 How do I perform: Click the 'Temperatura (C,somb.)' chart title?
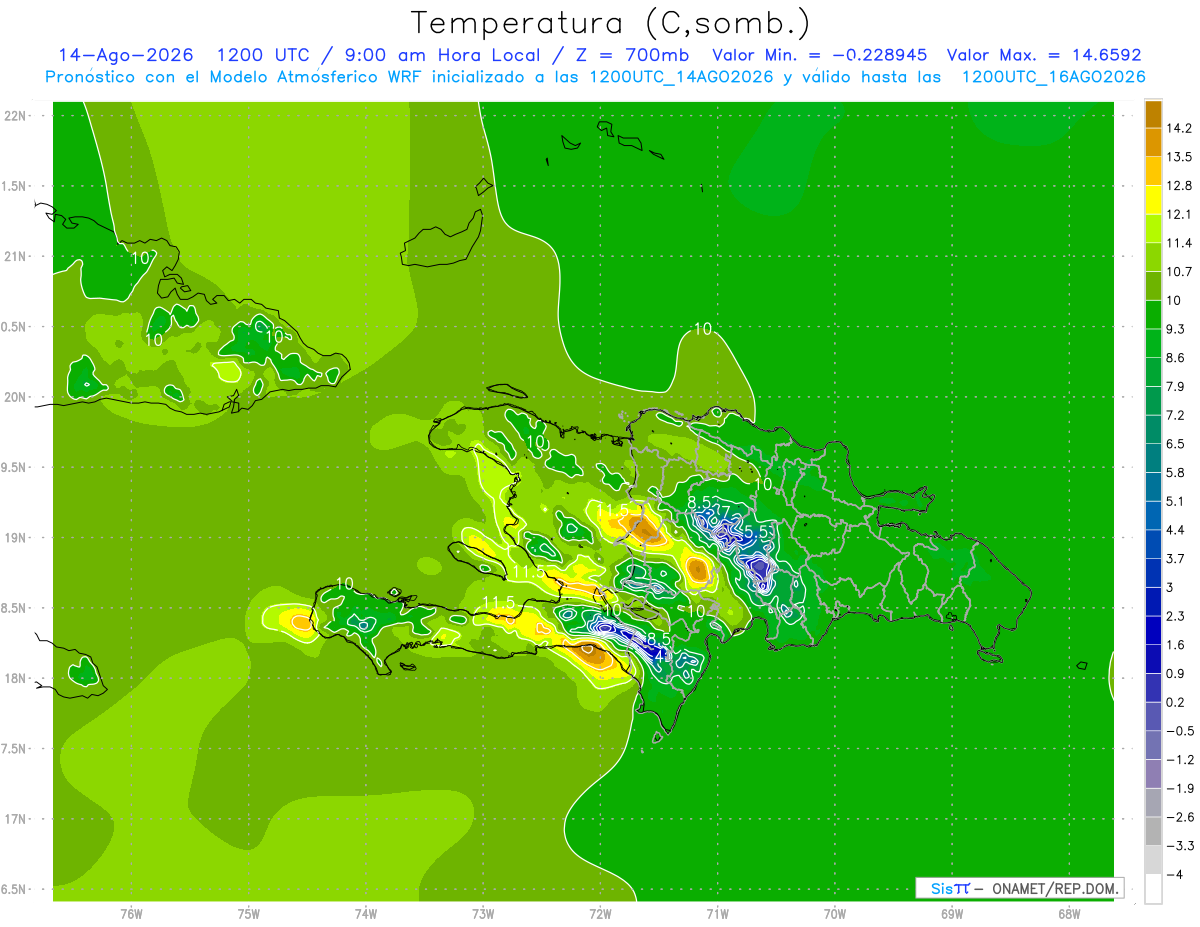(x=610, y=23)
